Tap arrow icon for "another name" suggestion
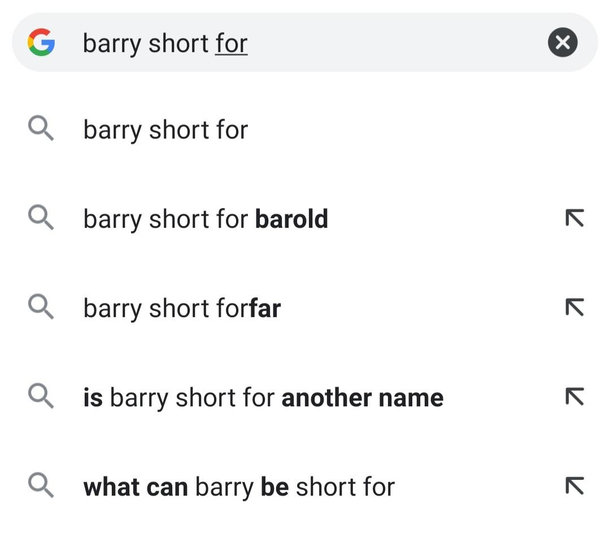Image resolution: width=610 pixels, height=538 pixels. [x=573, y=397]
